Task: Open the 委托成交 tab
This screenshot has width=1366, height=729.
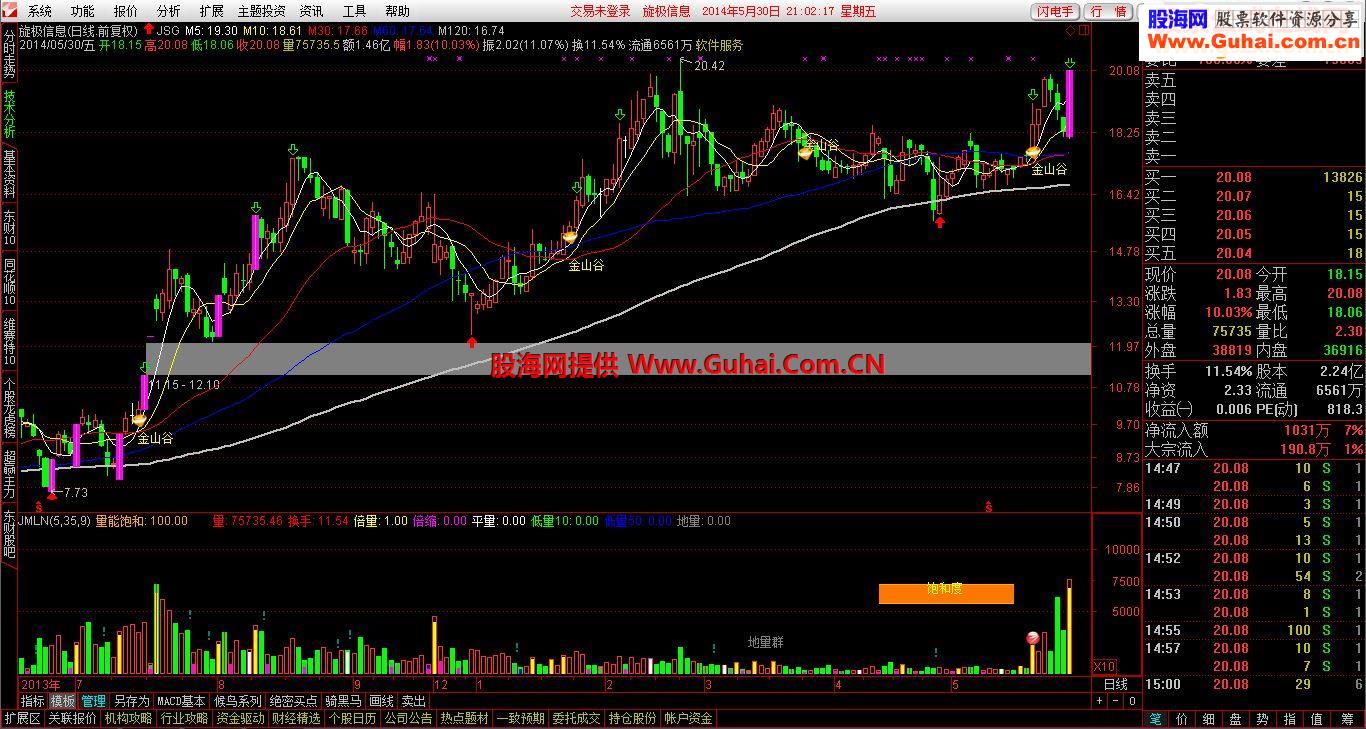Action: point(577,719)
